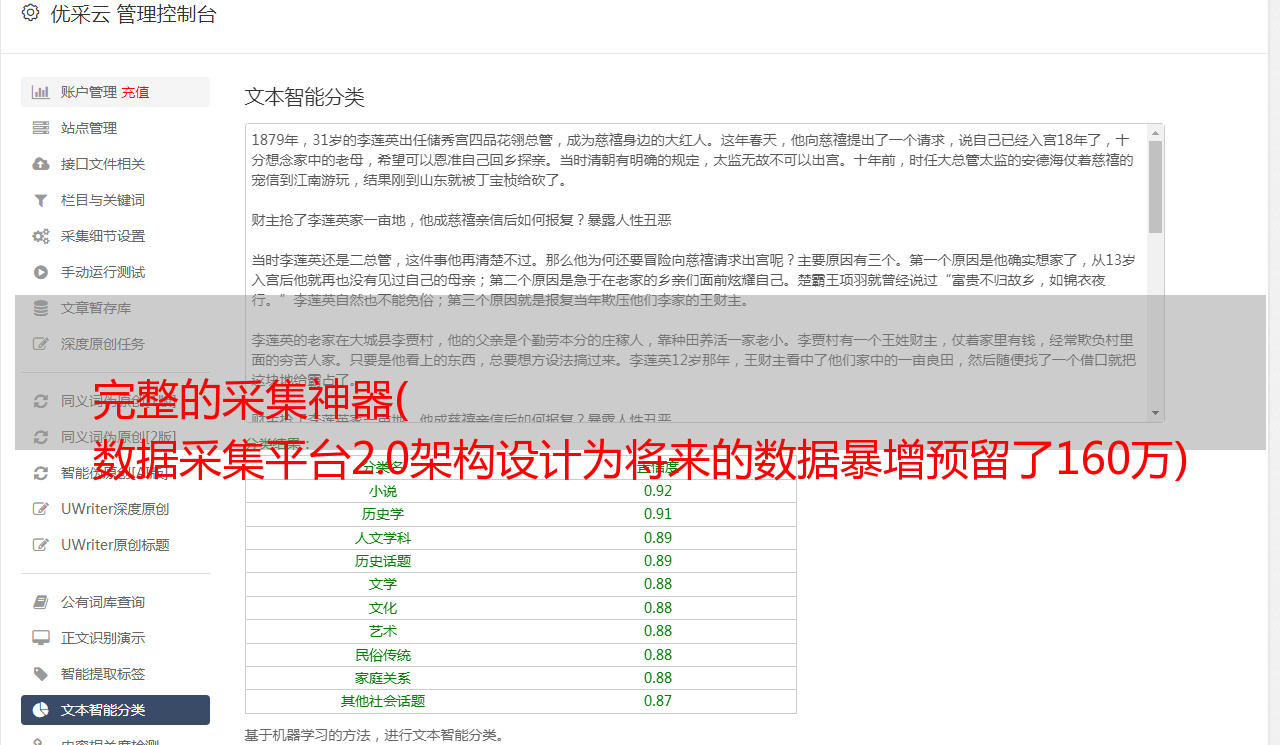The width and height of the screenshot is (1280, 745).
Task: Click the edit icon for 深度原创任务
Action: click(x=41, y=344)
